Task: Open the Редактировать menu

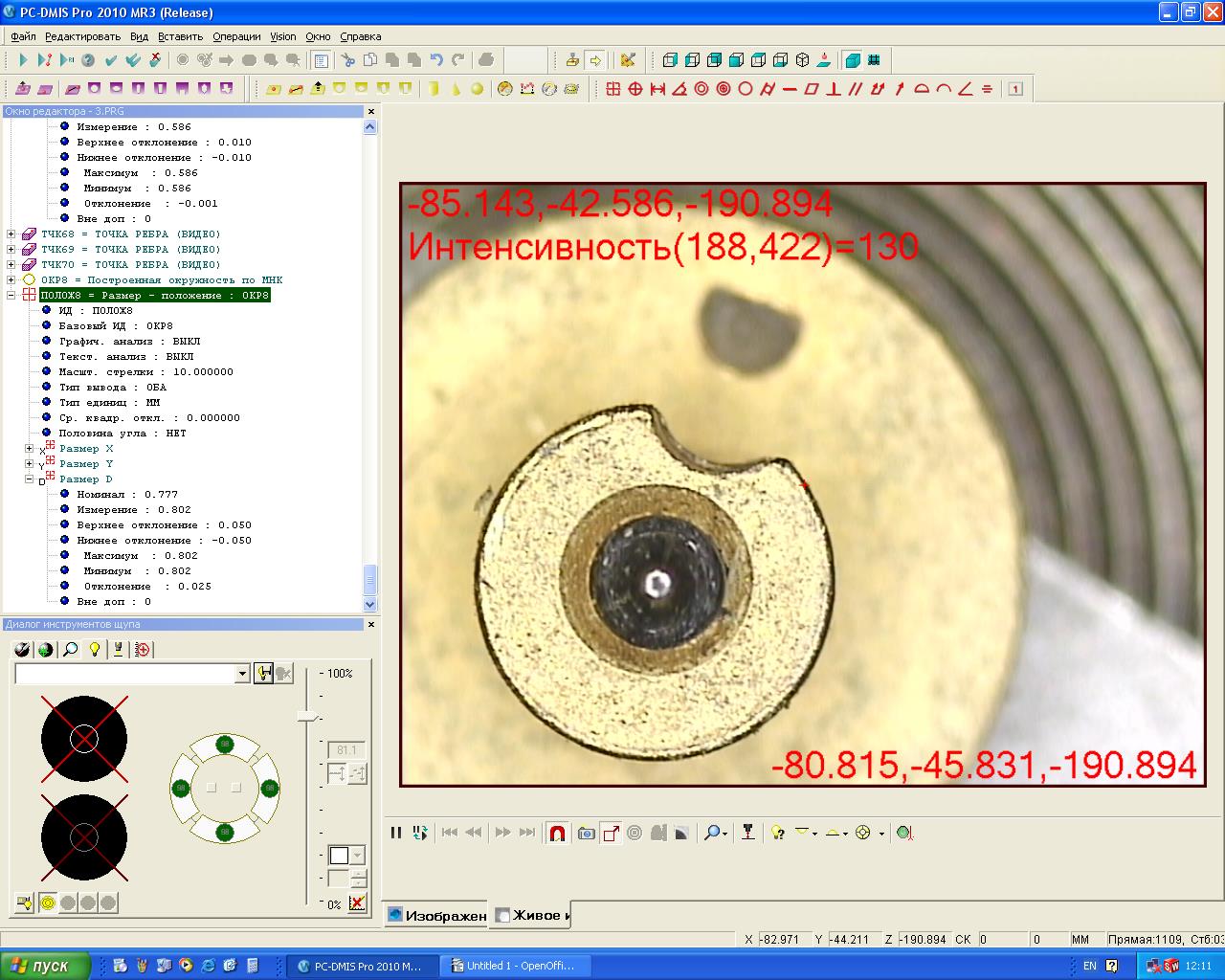Action: click(x=82, y=36)
